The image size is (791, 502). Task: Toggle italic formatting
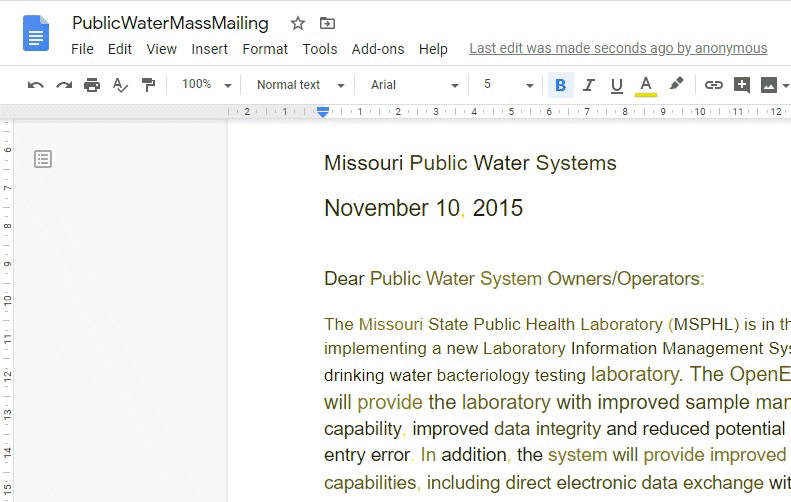(x=588, y=85)
